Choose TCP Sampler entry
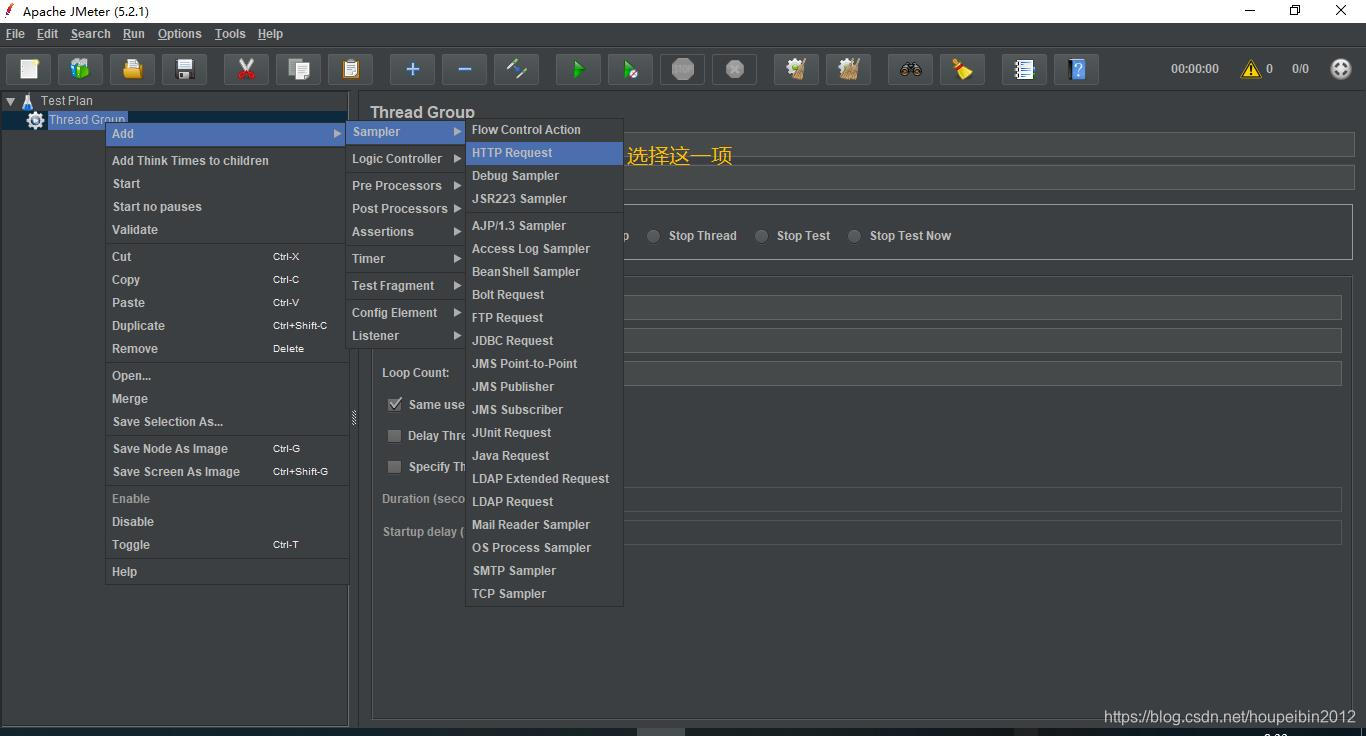 544,594
